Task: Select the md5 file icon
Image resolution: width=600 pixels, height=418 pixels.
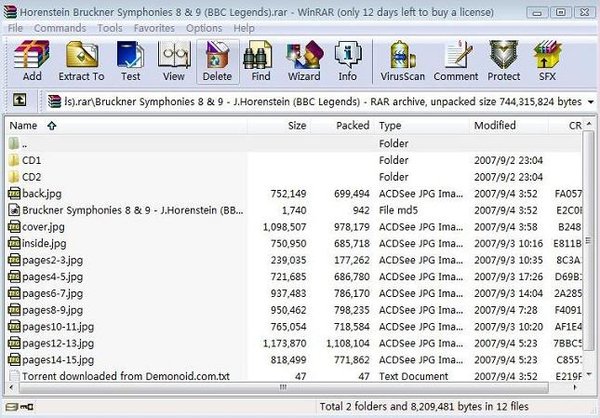Action: pyautogui.click(x=14, y=210)
